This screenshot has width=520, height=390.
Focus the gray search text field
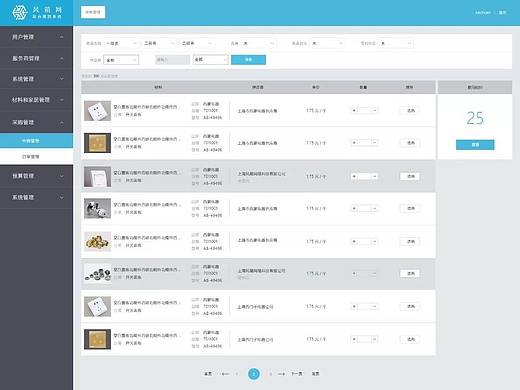click(x=172, y=60)
